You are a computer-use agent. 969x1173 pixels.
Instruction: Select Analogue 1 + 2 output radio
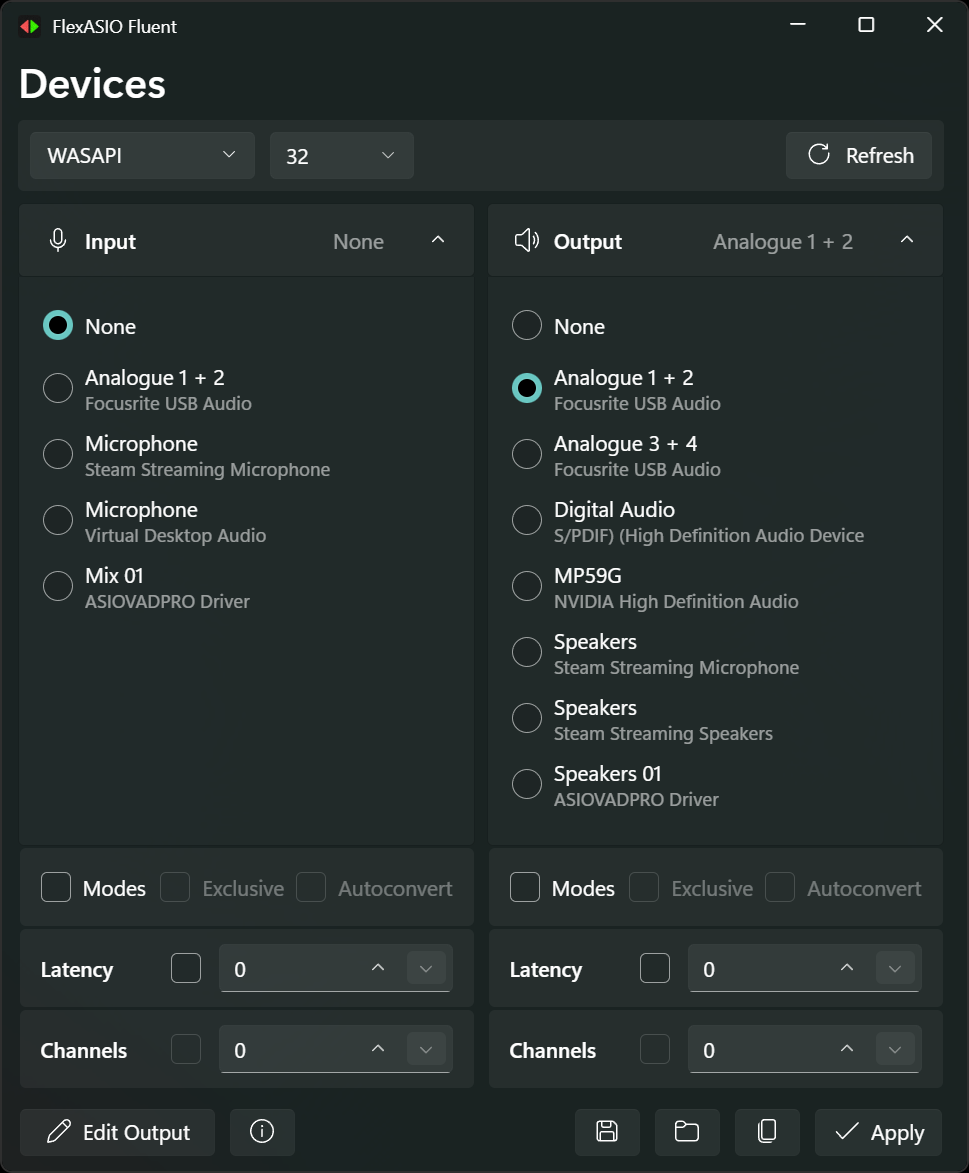point(527,388)
